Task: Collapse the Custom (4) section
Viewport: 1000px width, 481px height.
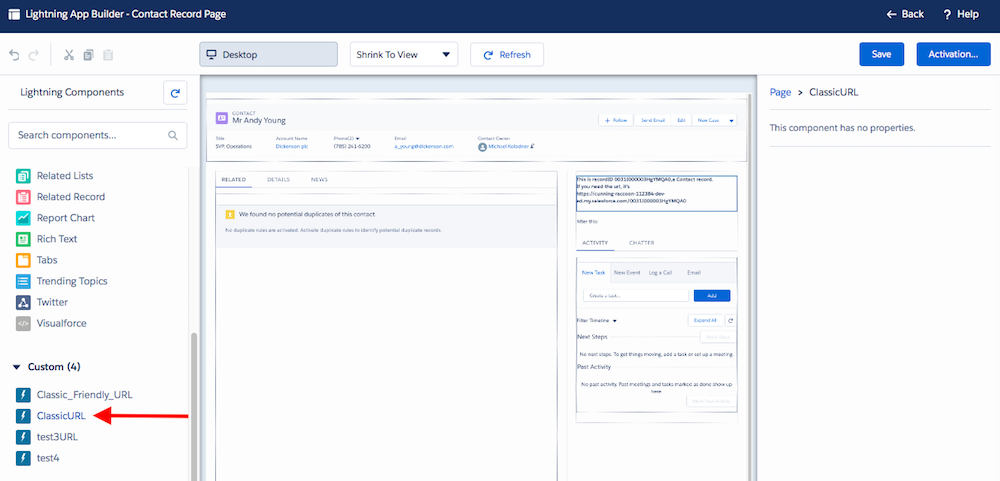Action: click(17, 367)
